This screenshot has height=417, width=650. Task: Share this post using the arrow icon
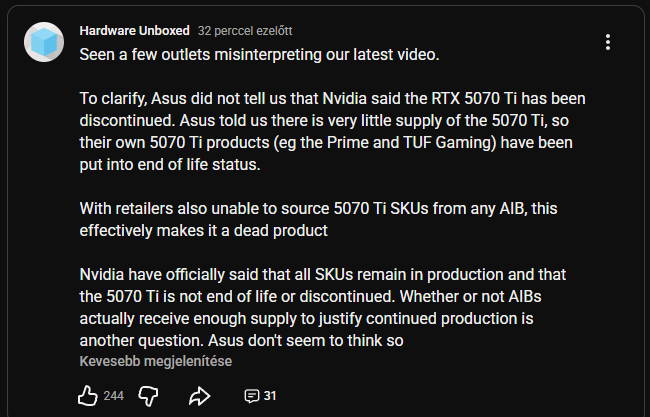[200, 395]
